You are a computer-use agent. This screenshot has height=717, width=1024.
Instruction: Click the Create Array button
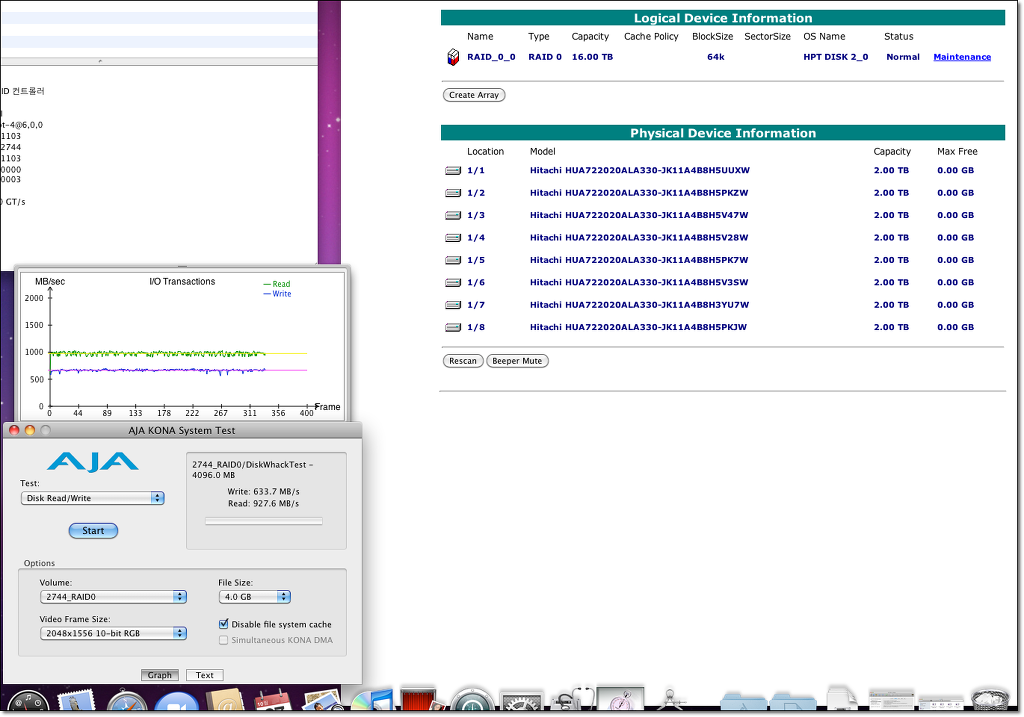[x=474, y=95]
